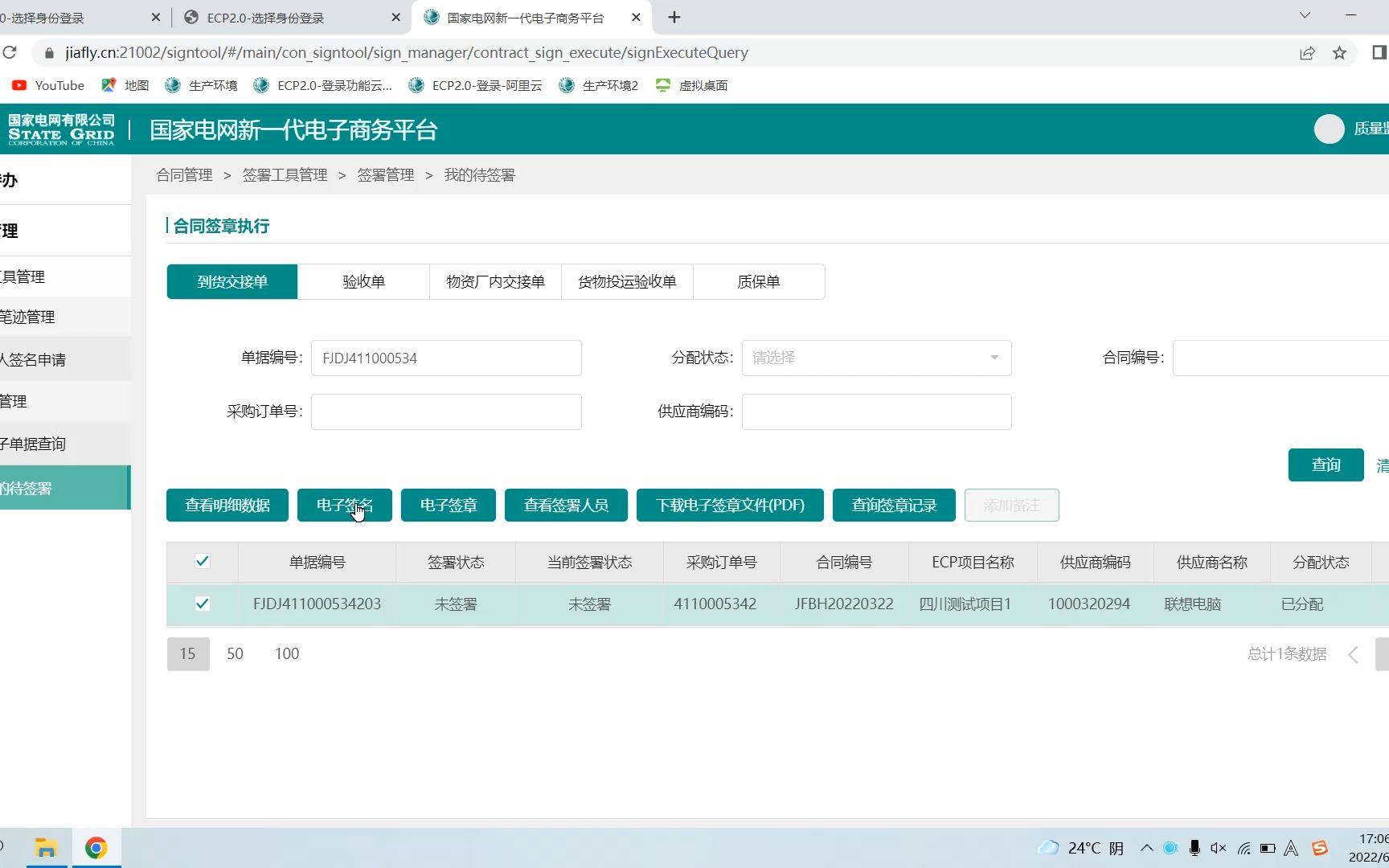The image size is (1389, 868).
Task: Open the browser tab search chevron
Action: [x=1304, y=14]
